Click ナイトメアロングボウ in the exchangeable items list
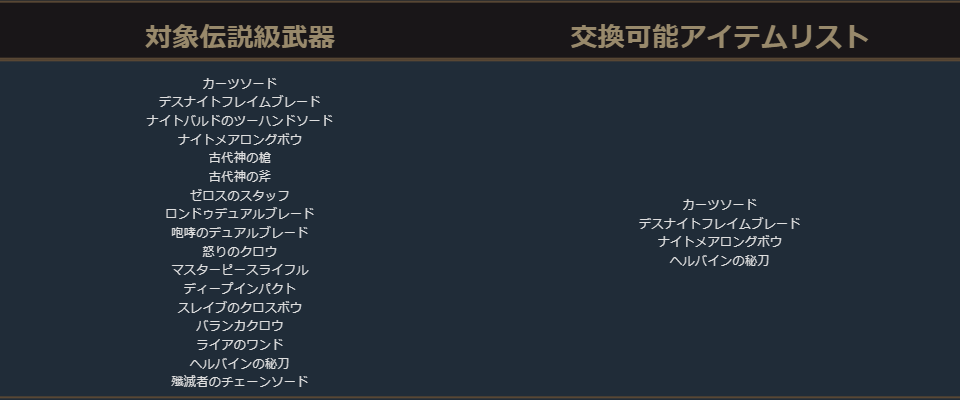The width and height of the screenshot is (960, 400). tap(719, 241)
